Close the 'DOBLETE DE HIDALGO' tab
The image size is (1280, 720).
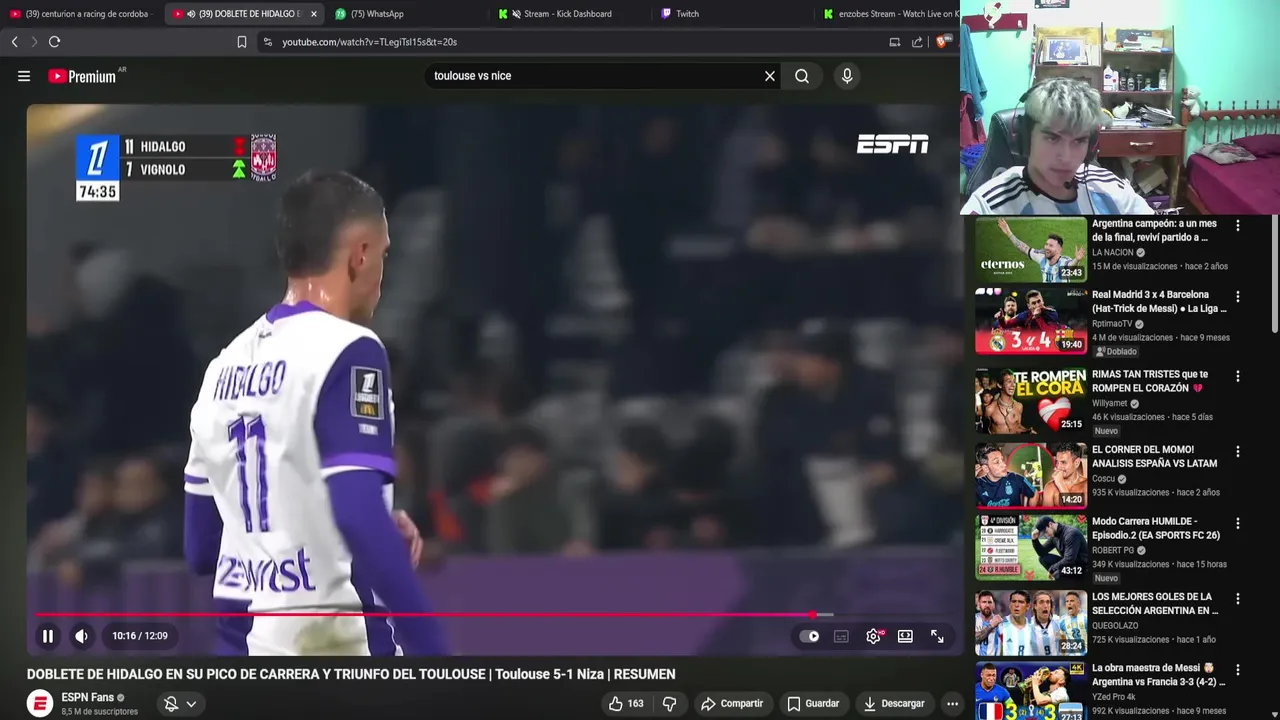pos(314,14)
